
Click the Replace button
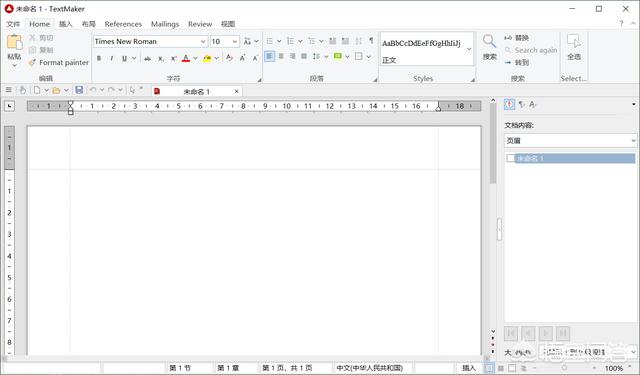coord(517,38)
